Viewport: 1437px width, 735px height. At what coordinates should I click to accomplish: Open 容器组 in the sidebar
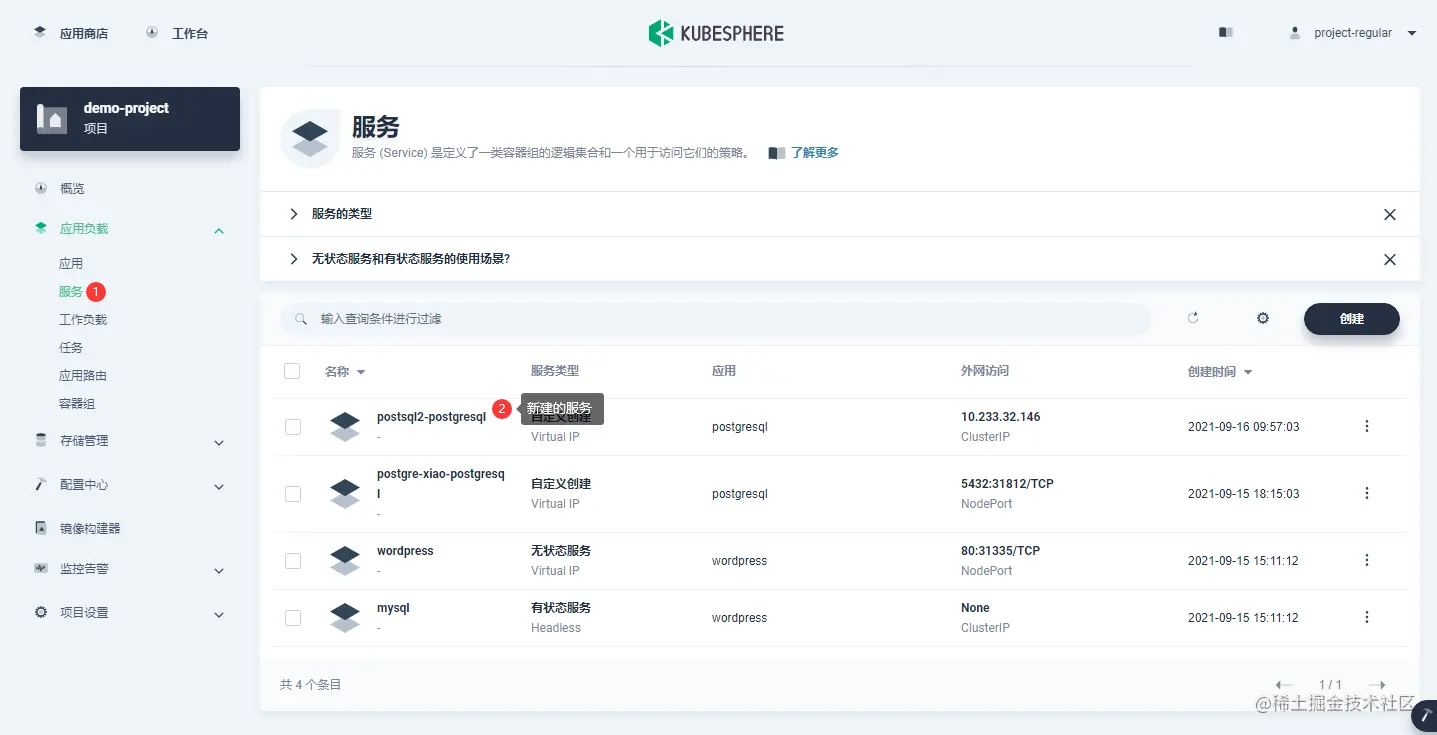pos(77,404)
